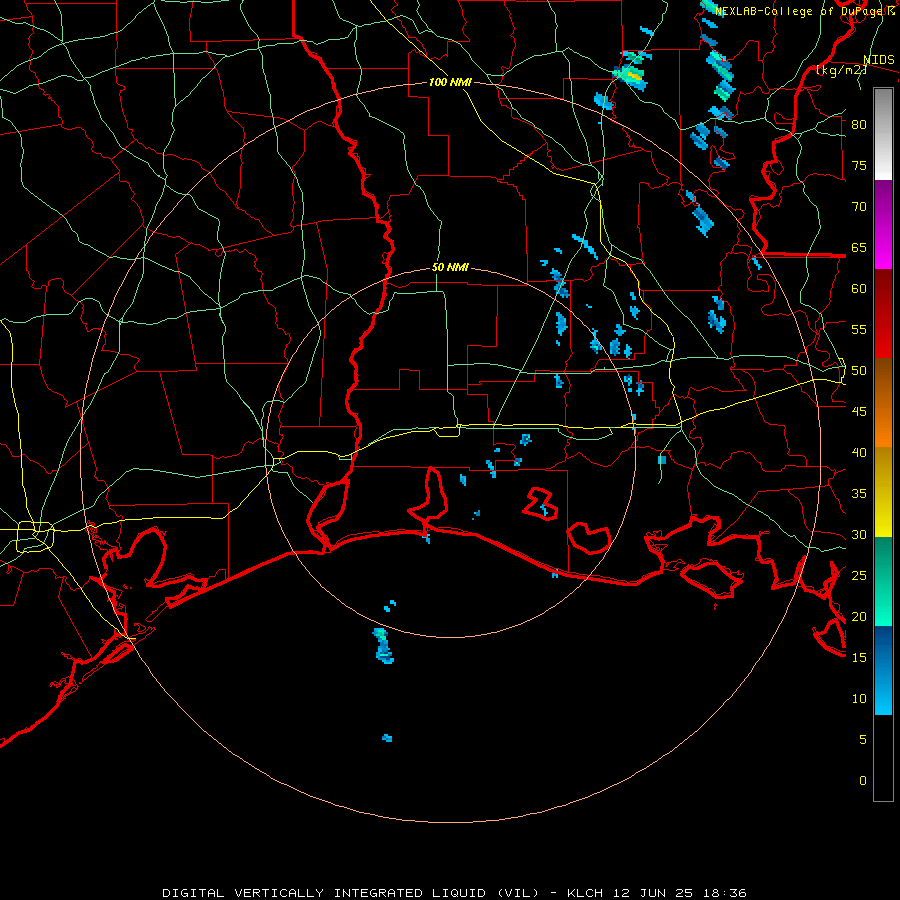Viewport: 900px width, 900px height.
Task: Click the "20" value on the color scale
Action: [x=859, y=616]
